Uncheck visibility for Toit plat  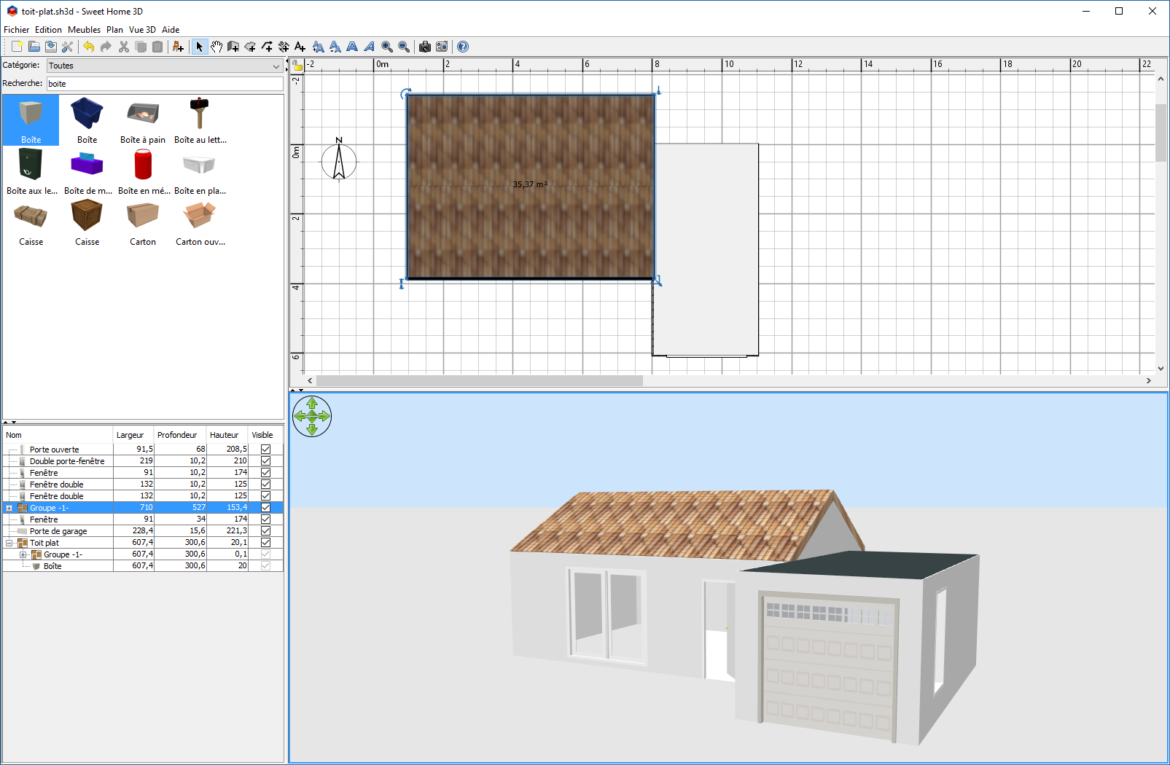pyautogui.click(x=267, y=542)
